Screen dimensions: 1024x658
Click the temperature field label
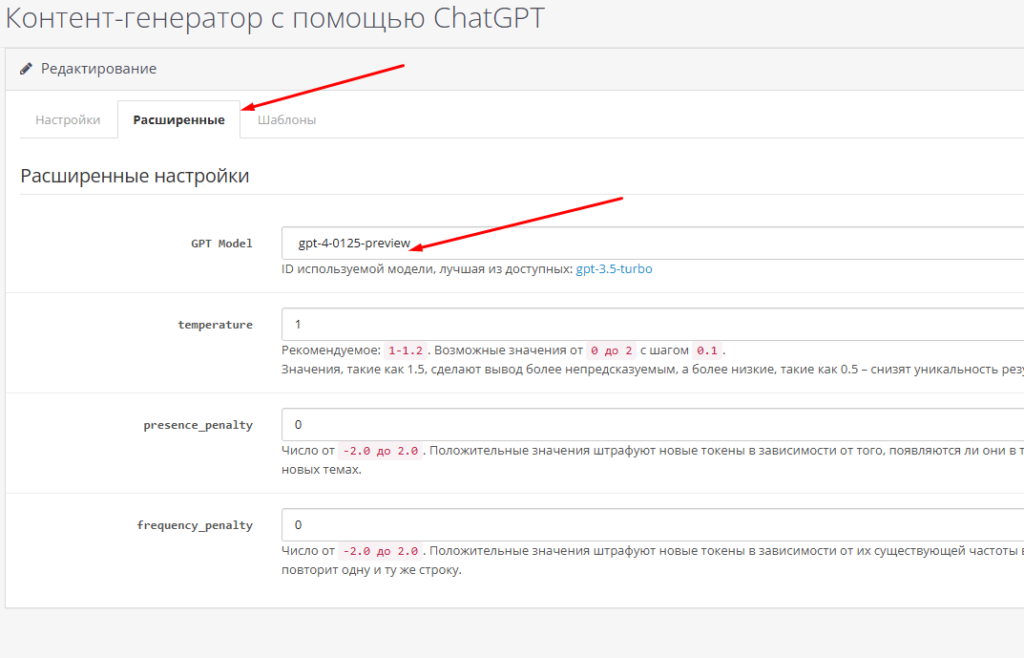click(x=215, y=325)
